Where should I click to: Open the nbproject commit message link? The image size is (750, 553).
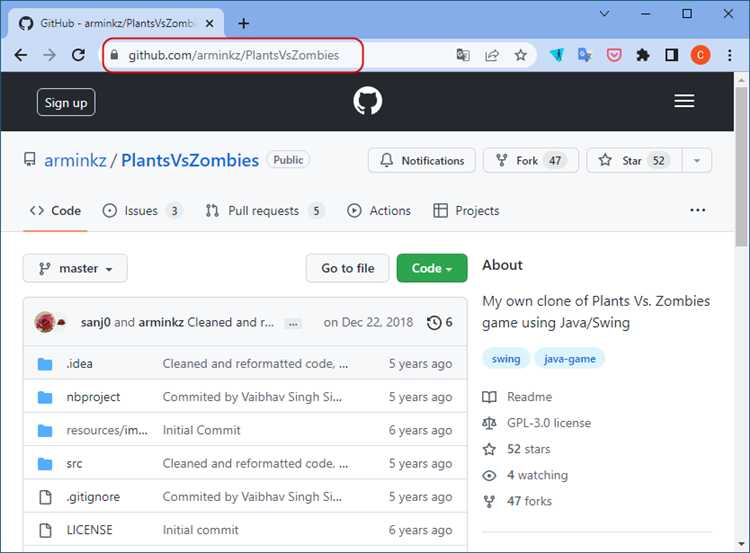coord(252,397)
